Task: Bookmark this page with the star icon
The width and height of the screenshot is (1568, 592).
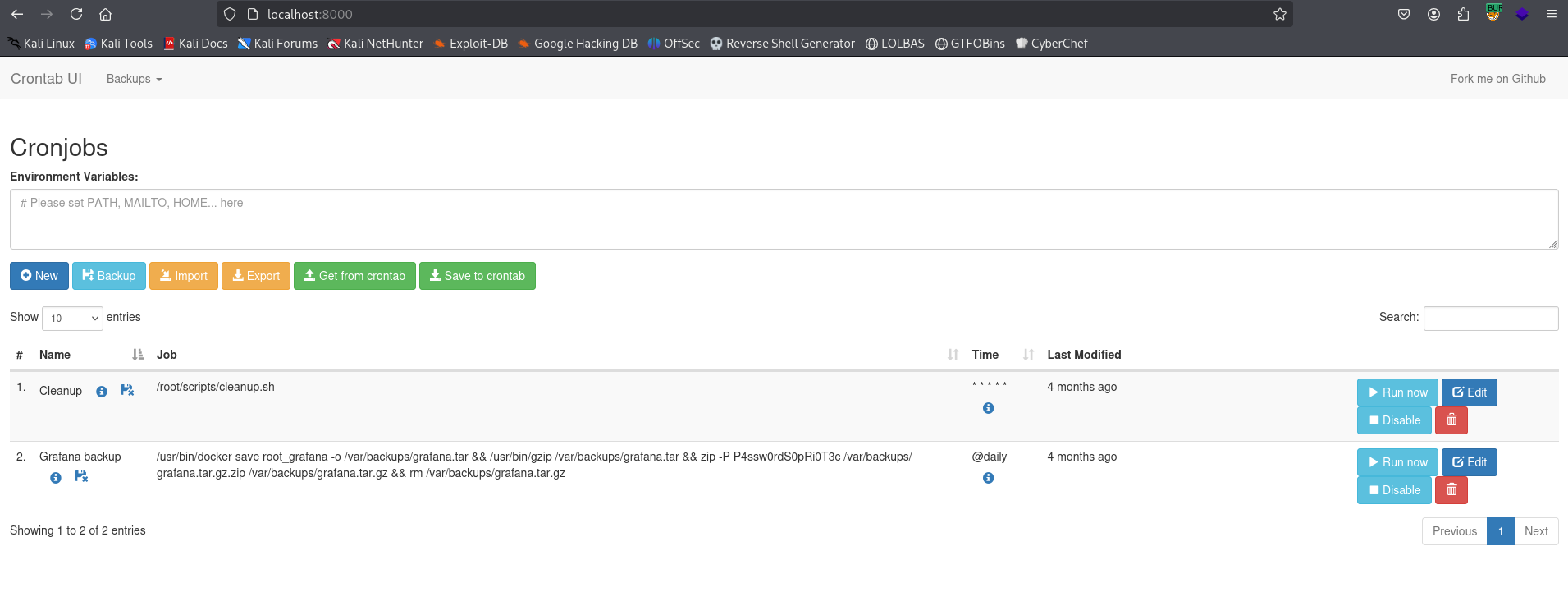Action: (x=1279, y=14)
